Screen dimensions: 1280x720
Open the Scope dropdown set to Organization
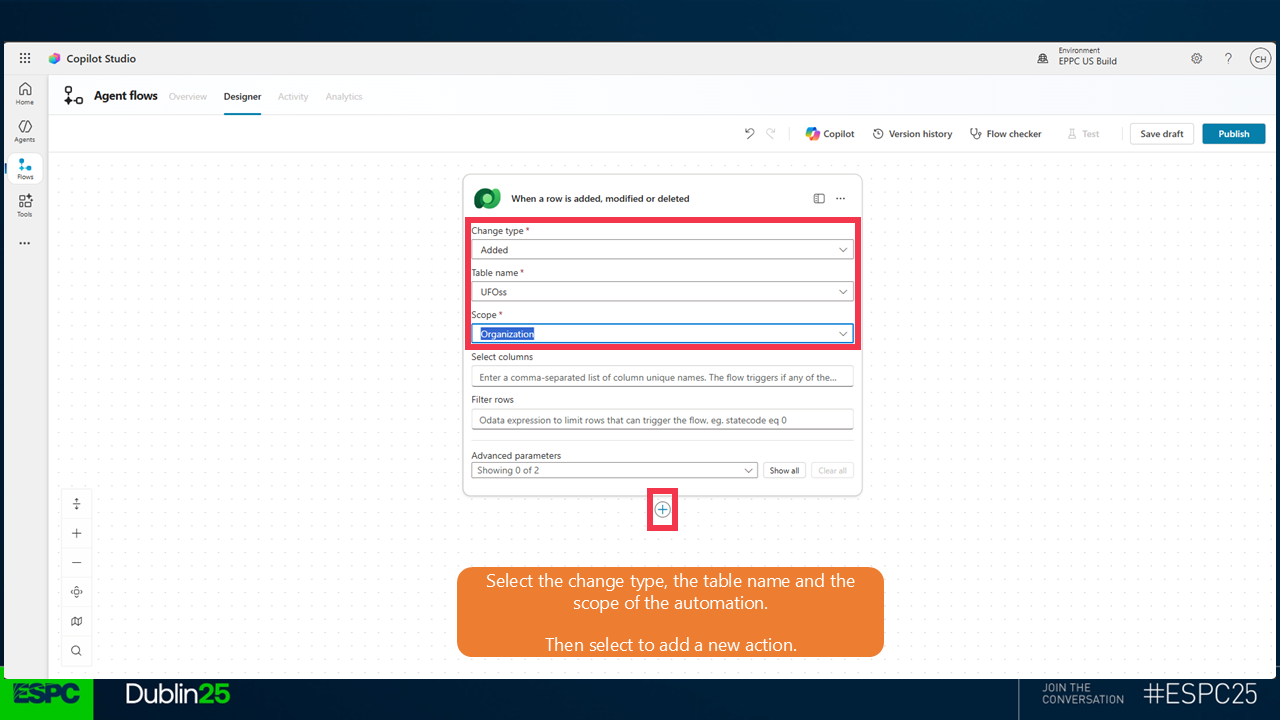pos(662,334)
